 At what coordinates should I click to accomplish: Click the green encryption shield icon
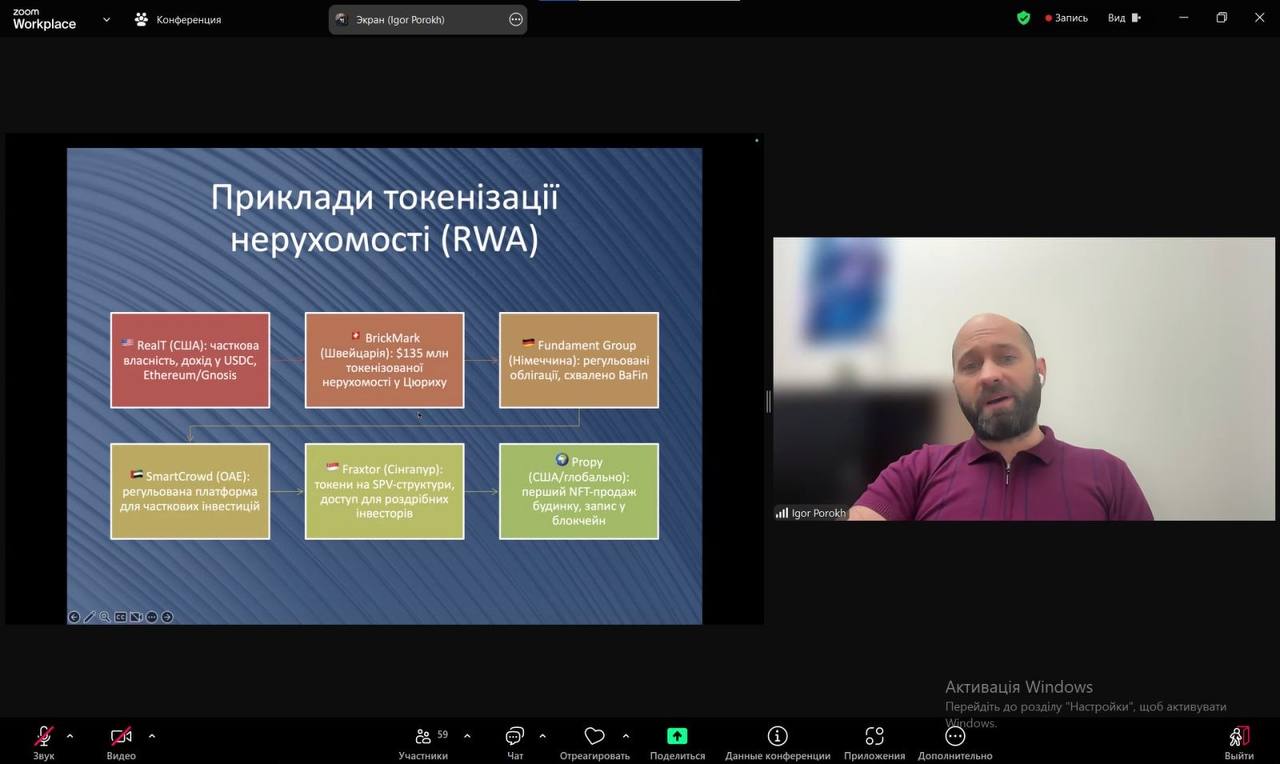1023,18
